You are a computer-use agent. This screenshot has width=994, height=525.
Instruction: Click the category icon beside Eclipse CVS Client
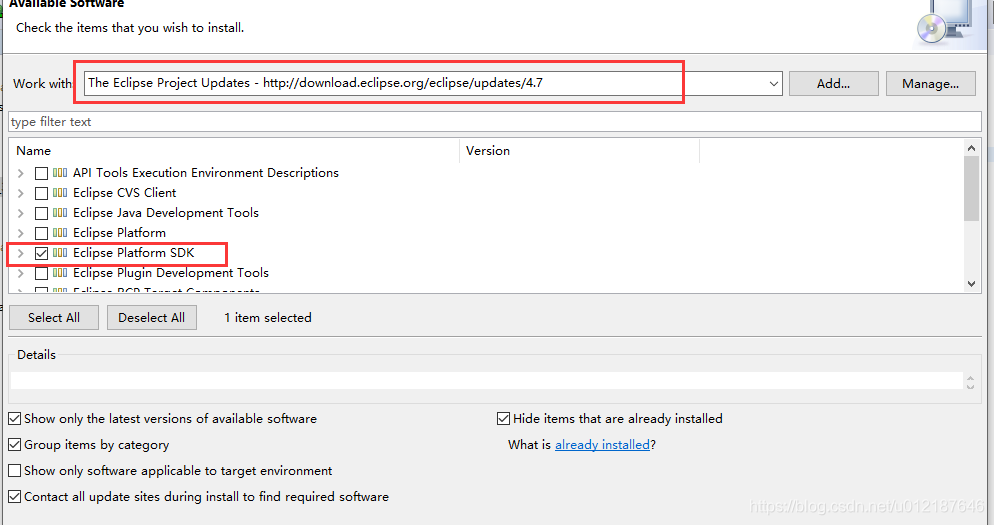click(60, 193)
